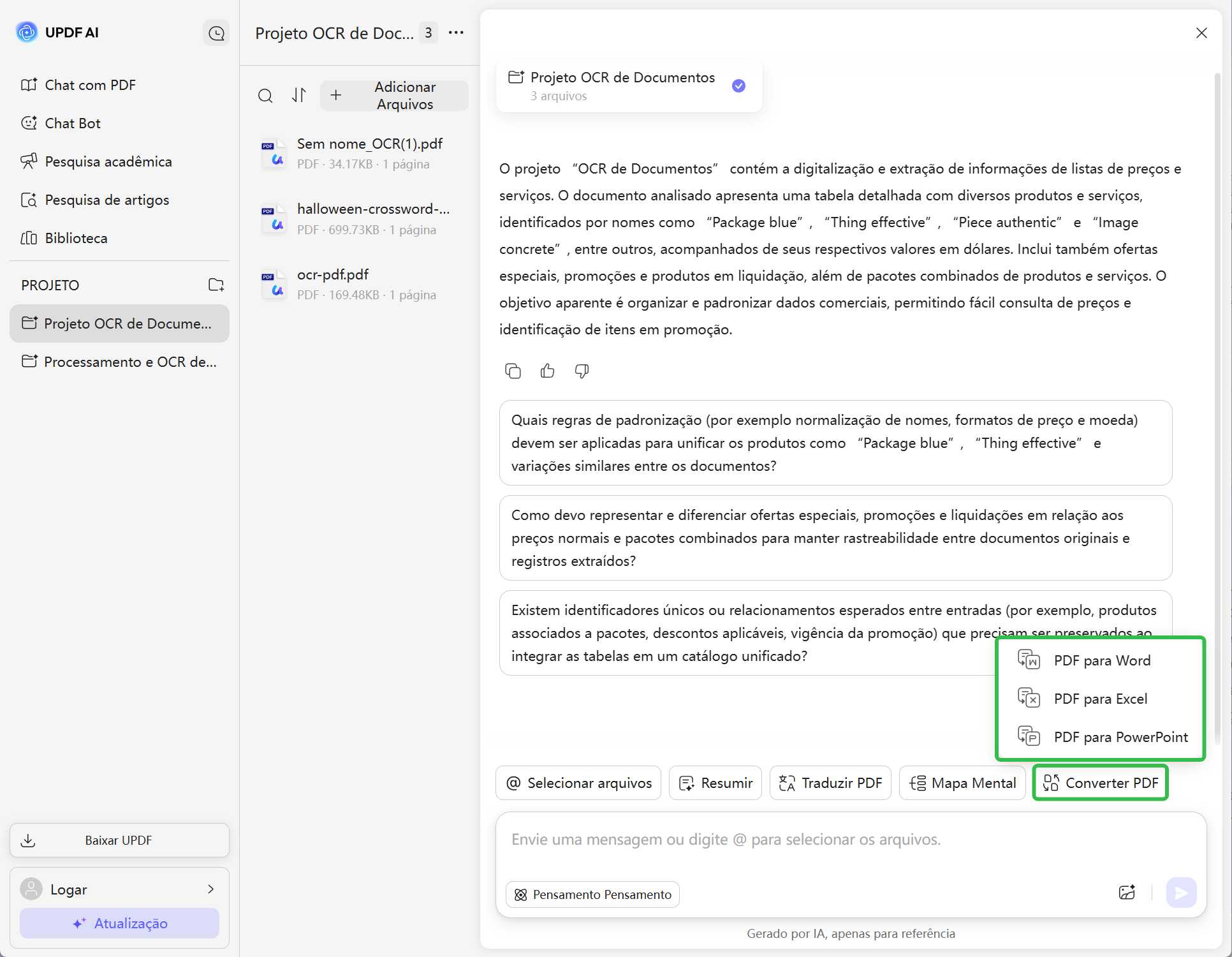Copy the AI summary response

click(x=513, y=371)
